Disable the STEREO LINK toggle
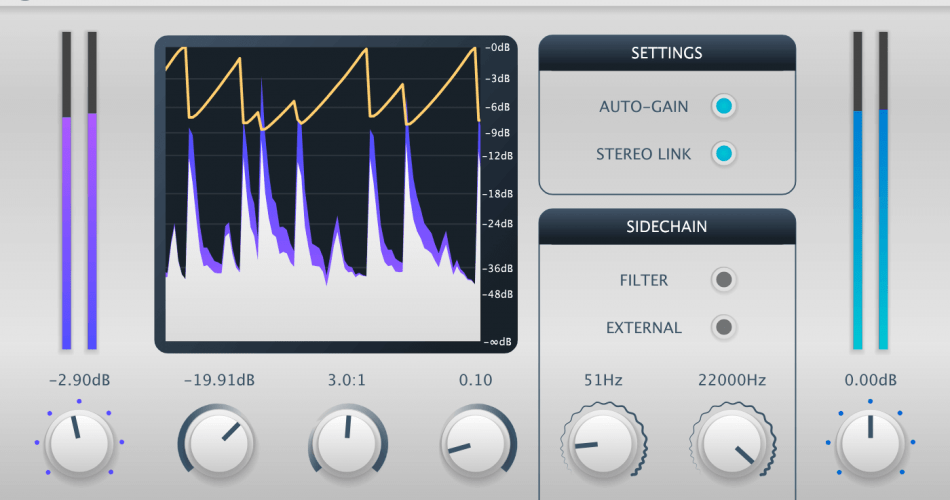The width and height of the screenshot is (950, 500). [723, 153]
